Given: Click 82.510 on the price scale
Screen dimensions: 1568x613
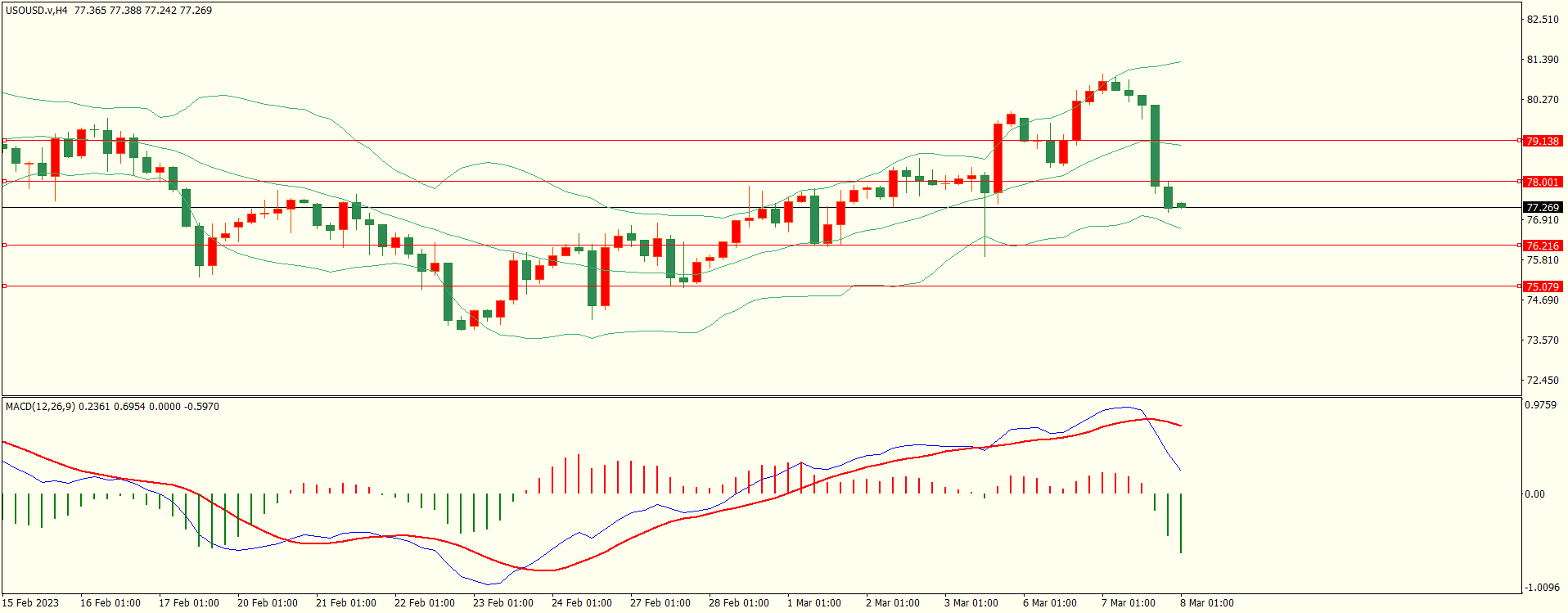Looking at the screenshot, I should click(x=1543, y=20).
